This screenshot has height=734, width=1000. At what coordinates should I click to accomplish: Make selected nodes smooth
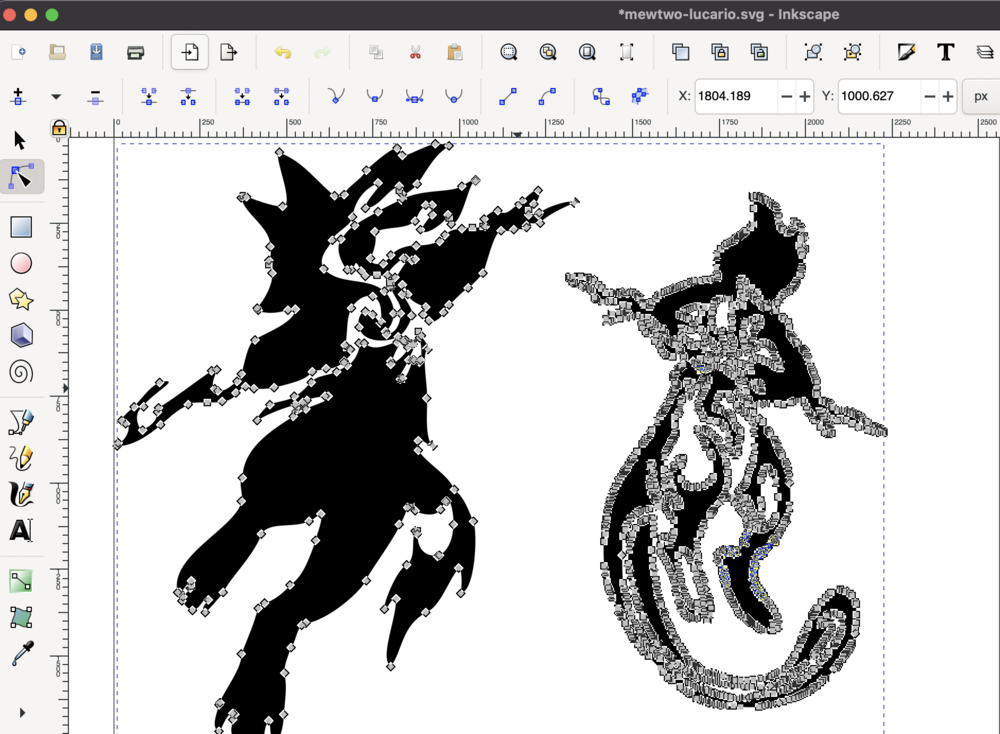(375, 96)
